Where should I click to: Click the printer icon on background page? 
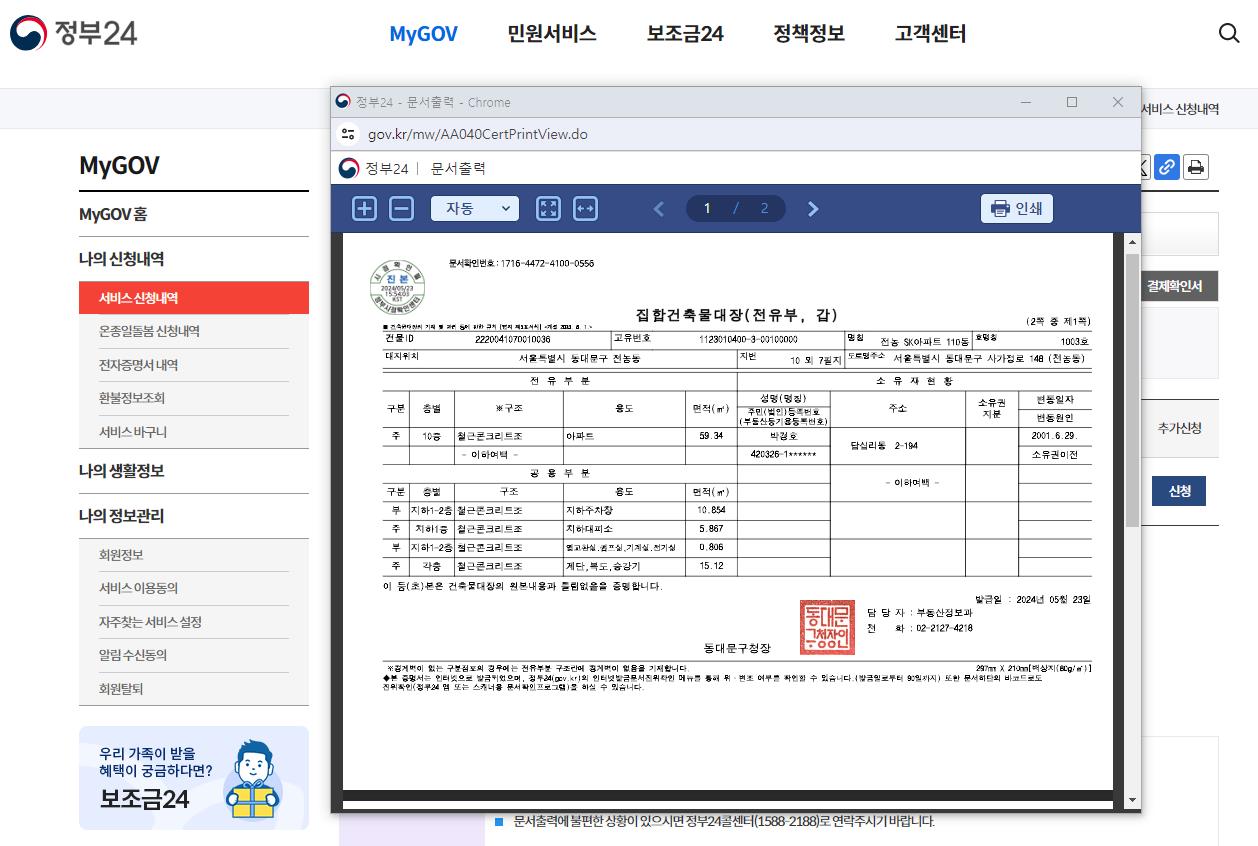[1196, 167]
